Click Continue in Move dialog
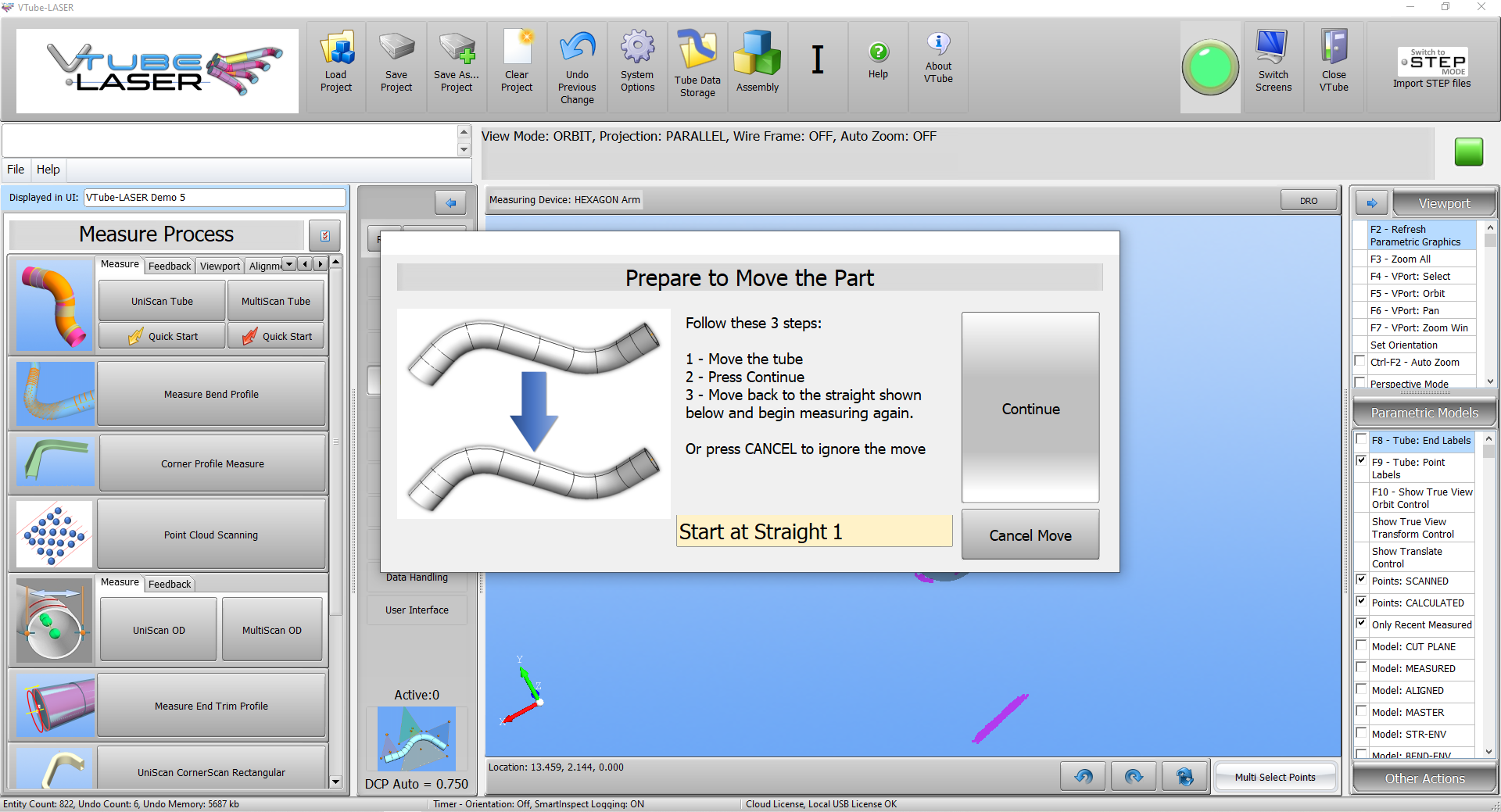1501x812 pixels. tap(1030, 408)
